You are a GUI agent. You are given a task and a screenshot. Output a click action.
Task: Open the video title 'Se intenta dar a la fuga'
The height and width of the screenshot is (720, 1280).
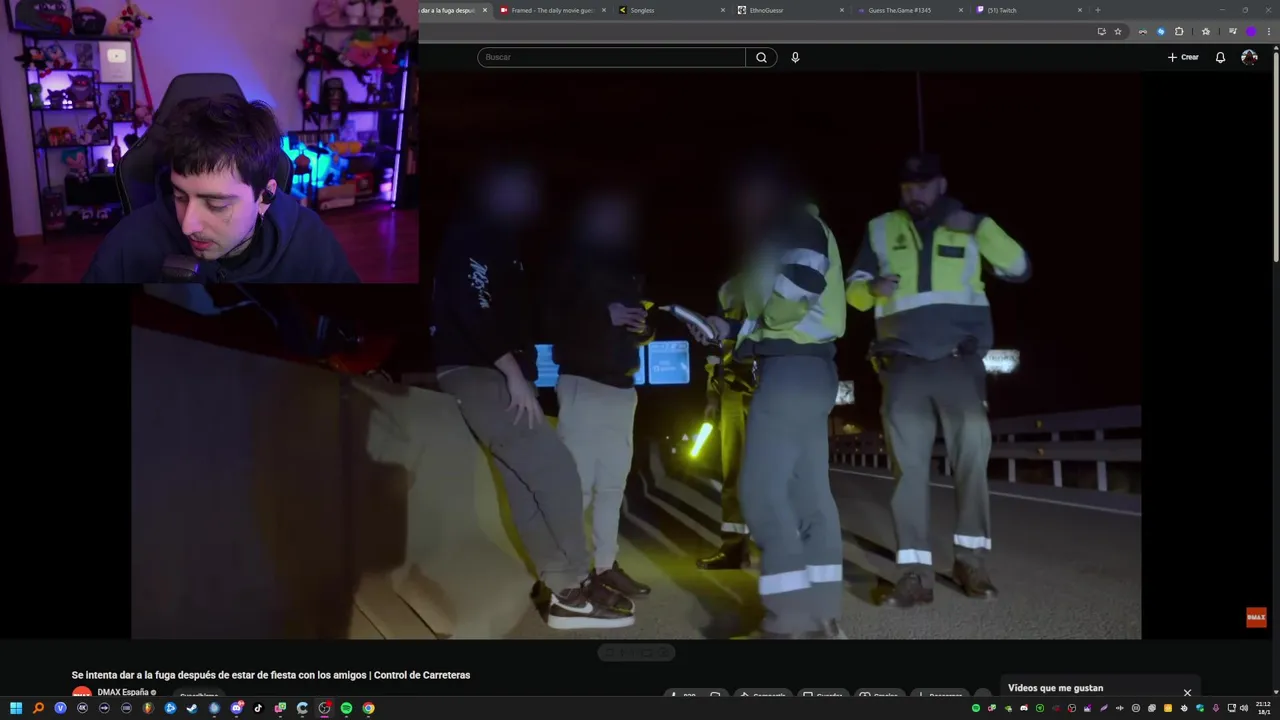(271, 675)
